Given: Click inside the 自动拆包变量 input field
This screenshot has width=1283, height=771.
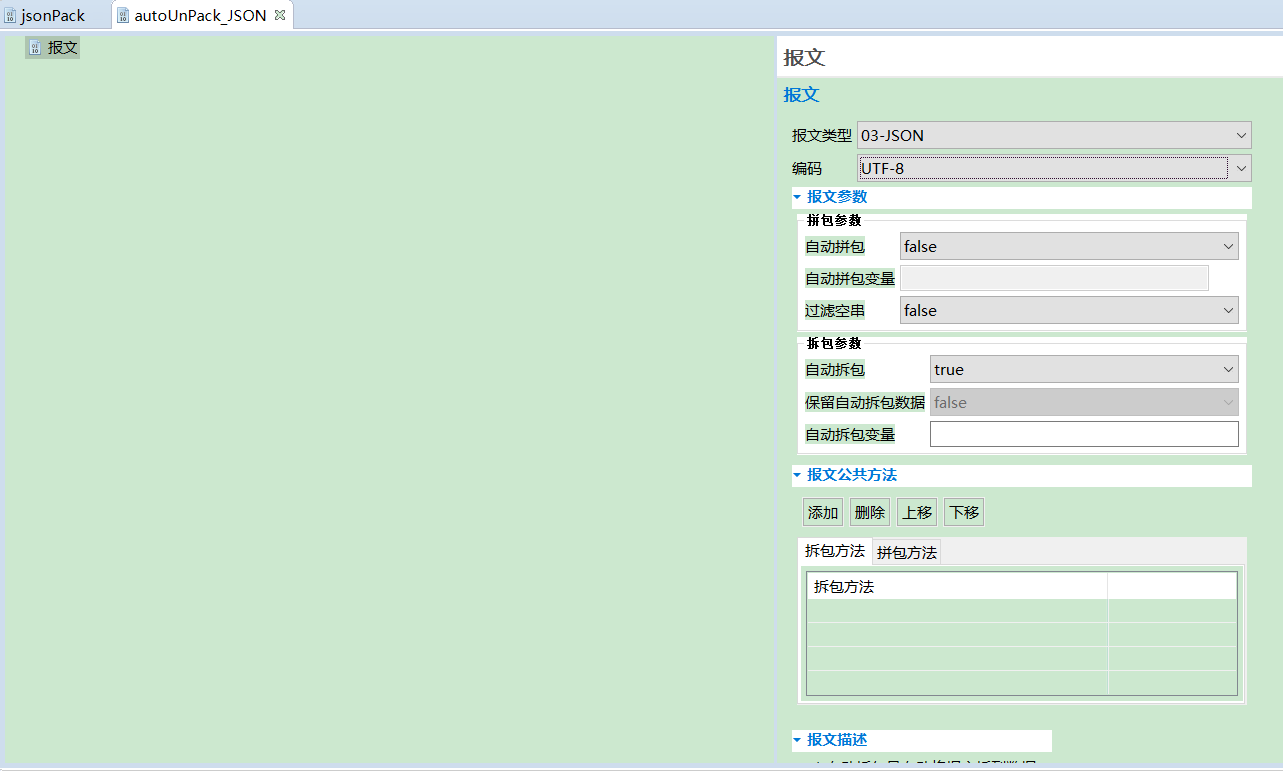Looking at the screenshot, I should pyautogui.click(x=1083, y=433).
